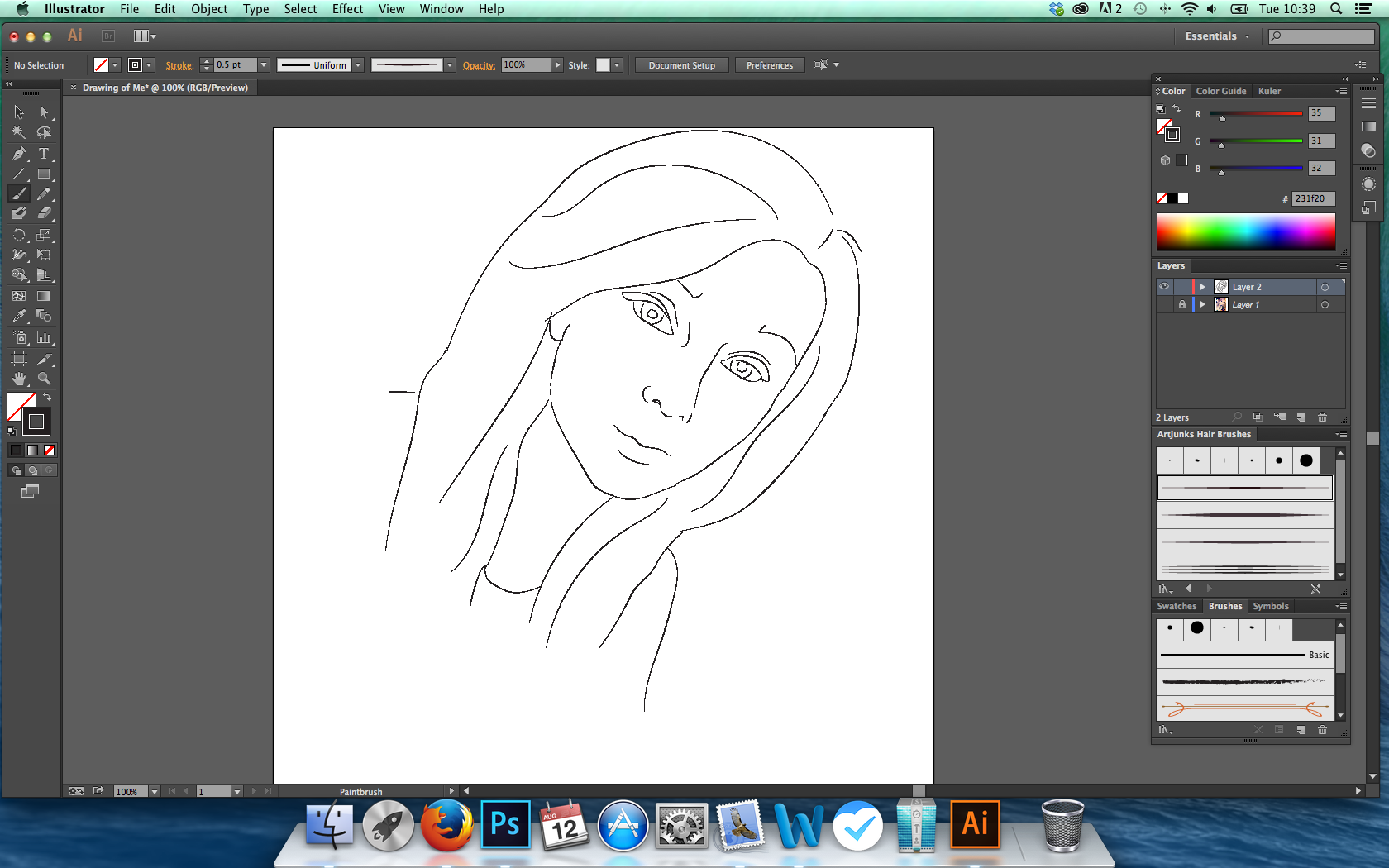Click the Opacity label link
The image size is (1389, 868).
[x=479, y=65]
